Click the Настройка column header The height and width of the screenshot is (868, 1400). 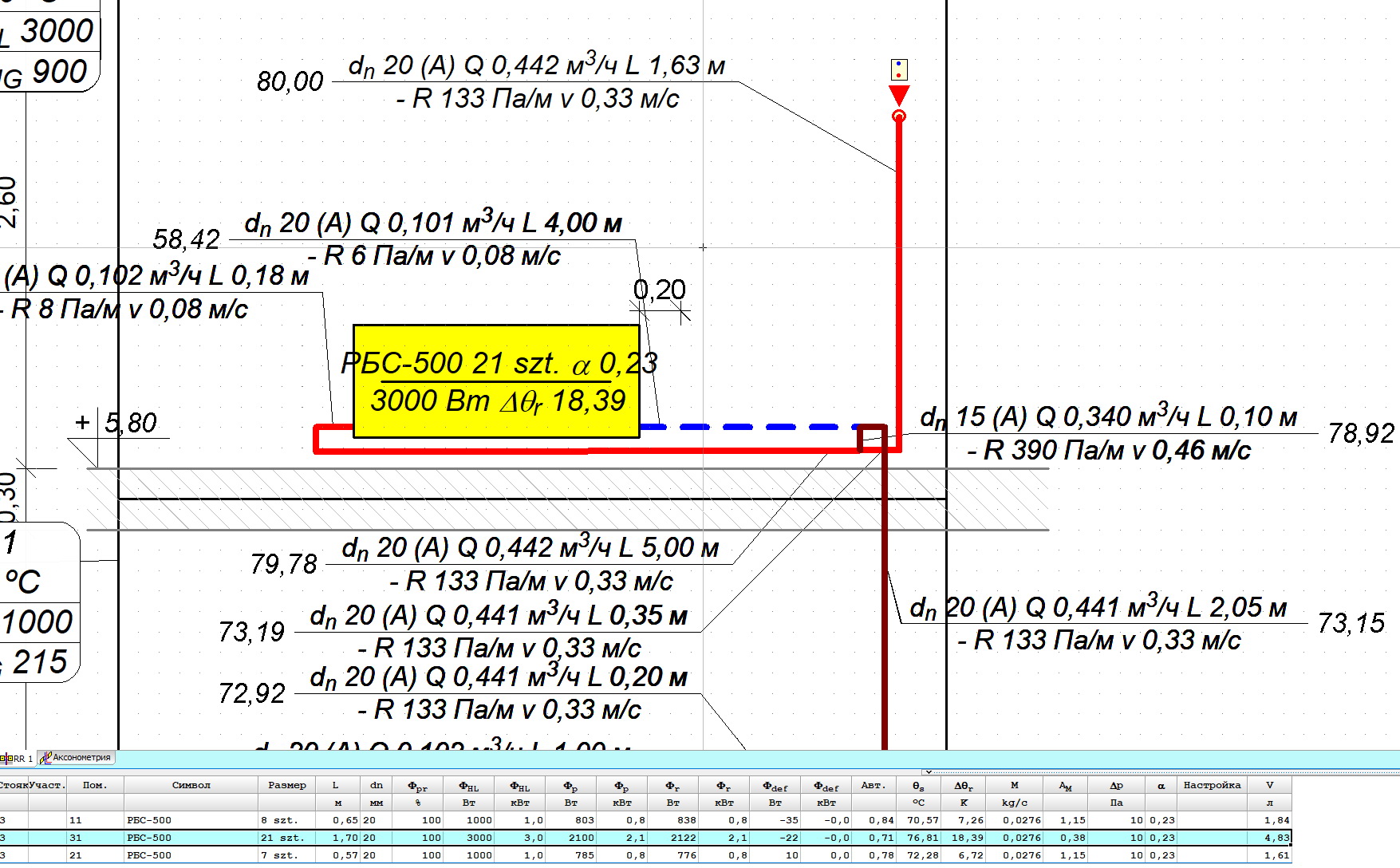click(x=1212, y=785)
